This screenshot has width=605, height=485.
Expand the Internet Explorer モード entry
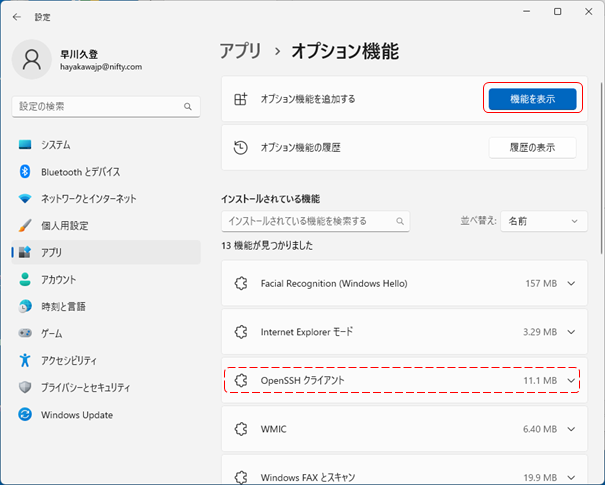572,332
